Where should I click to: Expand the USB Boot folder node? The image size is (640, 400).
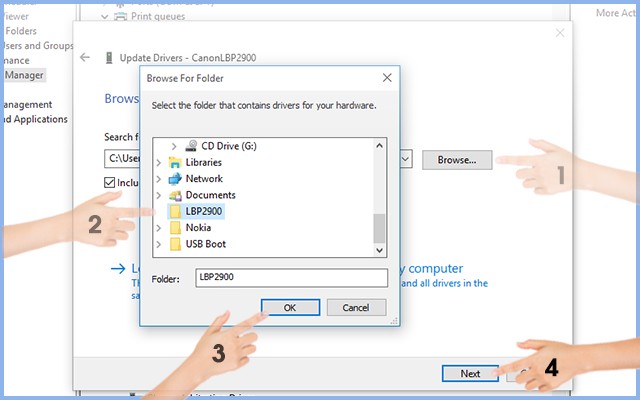(x=159, y=244)
